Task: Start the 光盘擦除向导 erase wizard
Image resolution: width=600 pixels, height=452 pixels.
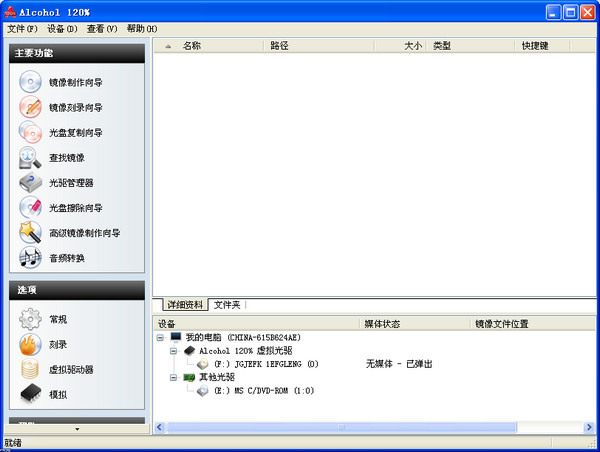Action: (x=31, y=207)
